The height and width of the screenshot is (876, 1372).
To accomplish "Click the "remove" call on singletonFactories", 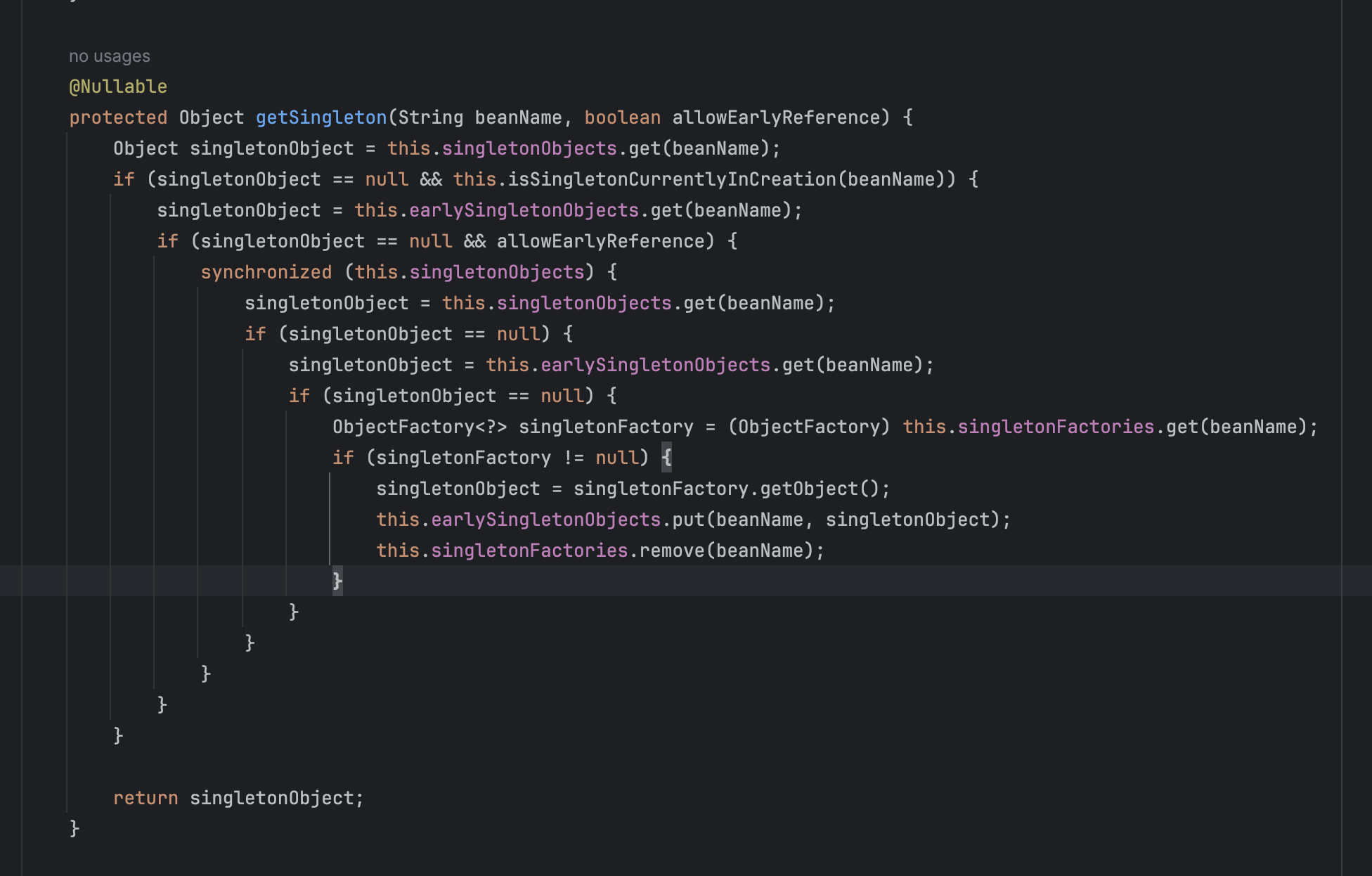I will pyautogui.click(x=672, y=550).
